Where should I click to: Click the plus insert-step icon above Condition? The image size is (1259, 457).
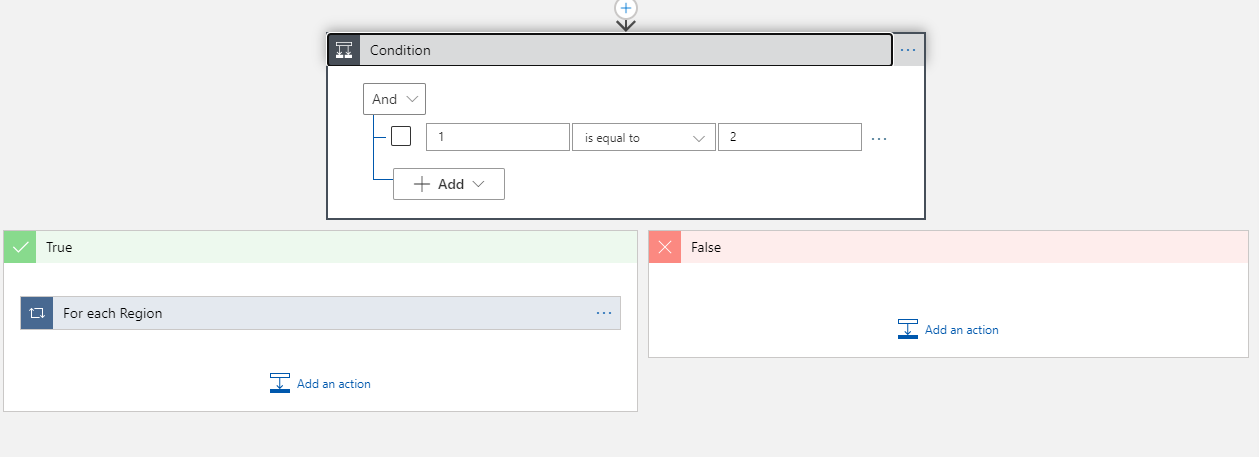(626, 8)
